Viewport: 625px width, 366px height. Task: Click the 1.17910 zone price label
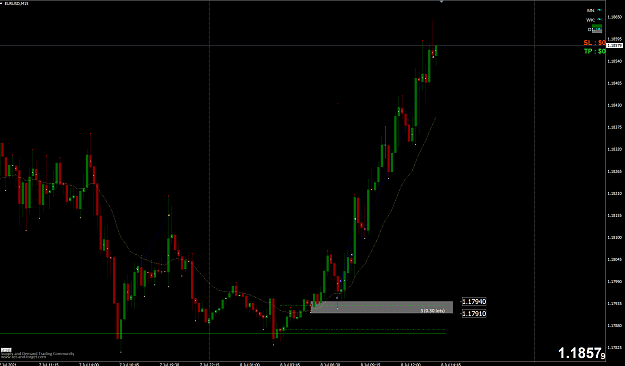tap(474, 314)
